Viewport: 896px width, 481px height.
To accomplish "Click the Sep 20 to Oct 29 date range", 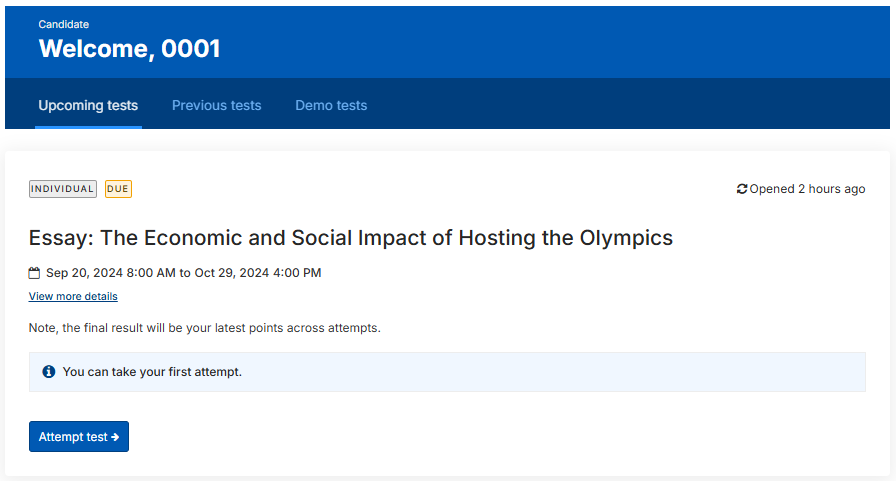I will point(183,273).
